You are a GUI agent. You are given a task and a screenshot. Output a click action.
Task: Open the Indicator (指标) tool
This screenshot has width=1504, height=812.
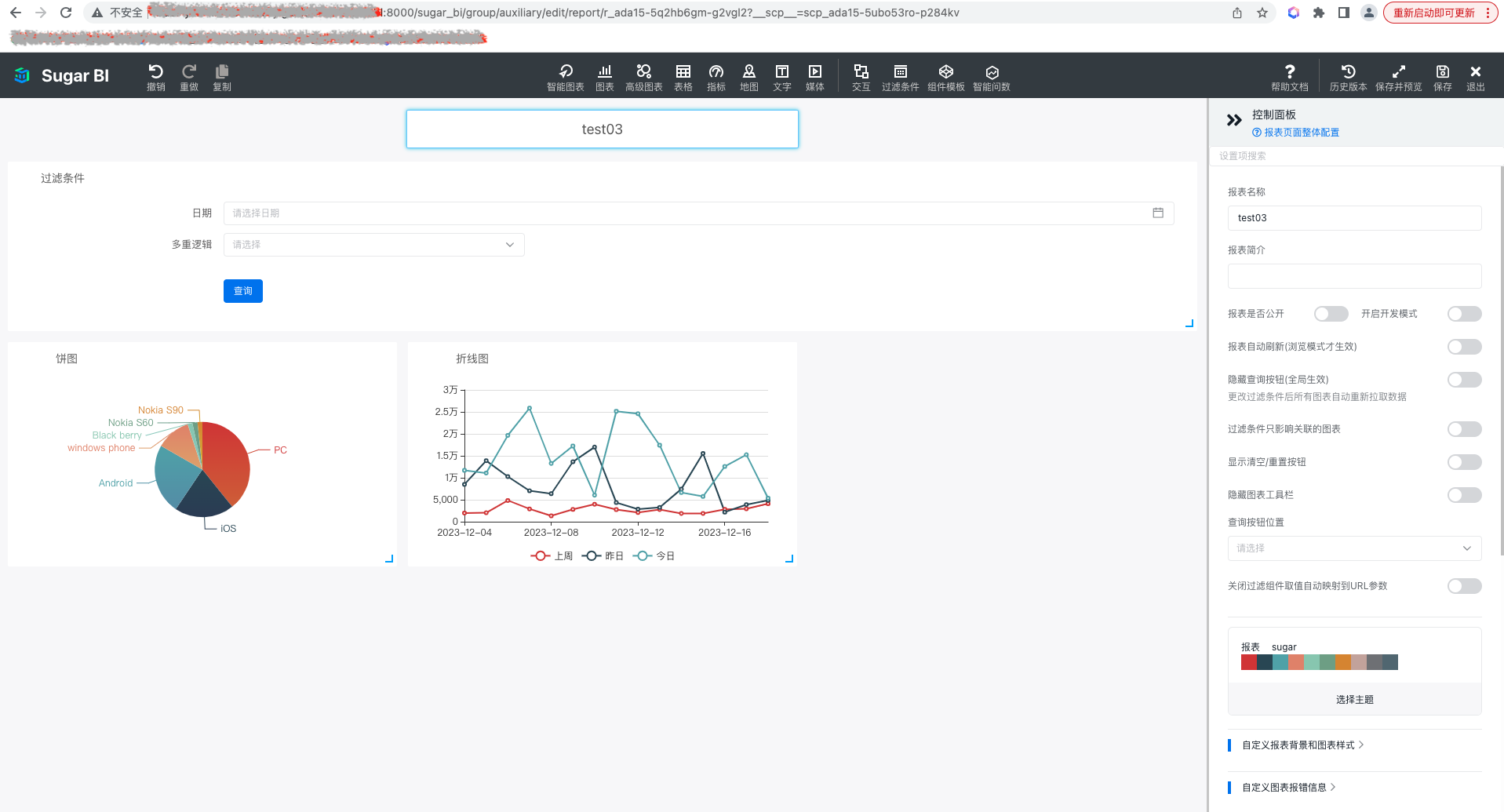716,77
